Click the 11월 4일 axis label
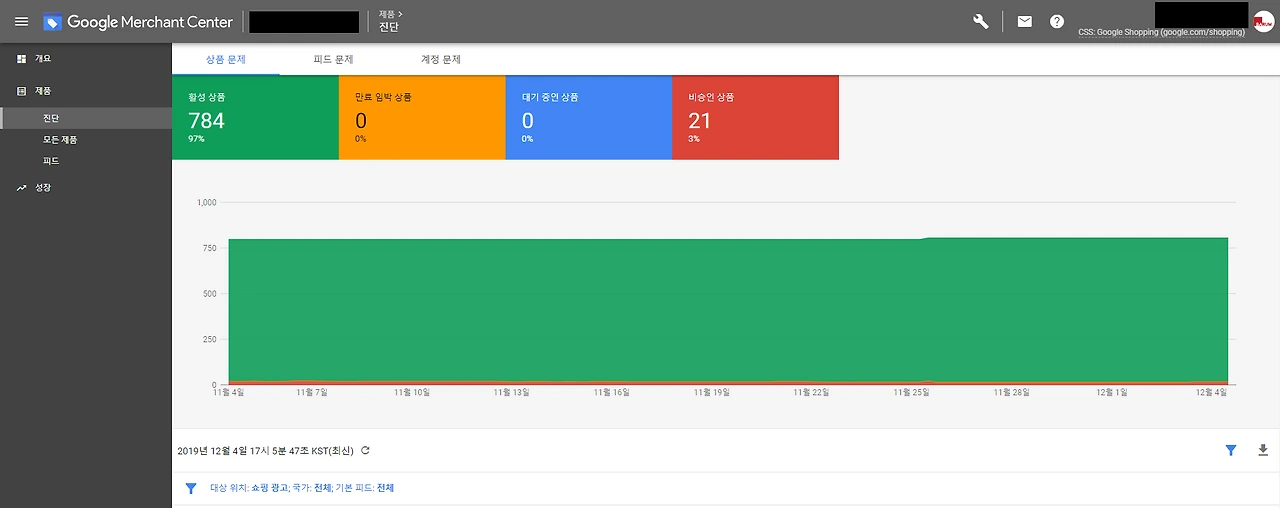Screen dimensions: 1280x508 [x=229, y=393]
